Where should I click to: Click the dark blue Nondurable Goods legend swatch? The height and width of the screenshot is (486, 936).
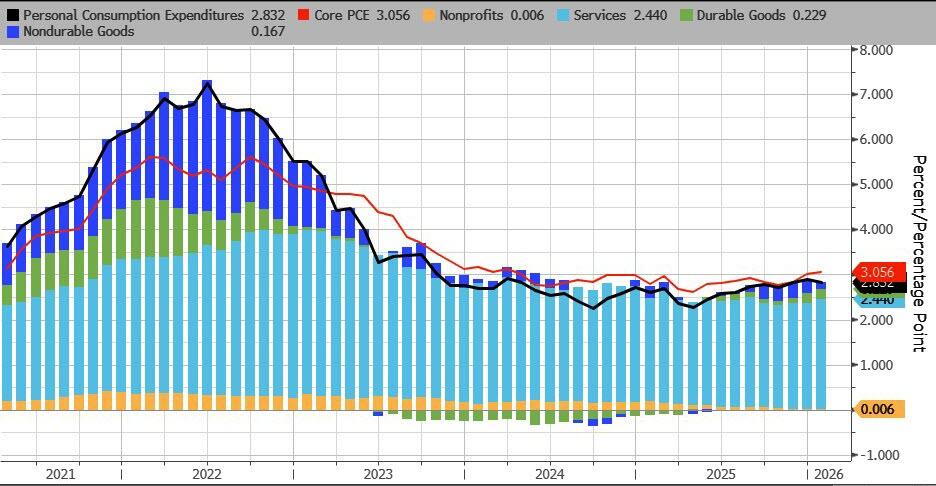11,32
